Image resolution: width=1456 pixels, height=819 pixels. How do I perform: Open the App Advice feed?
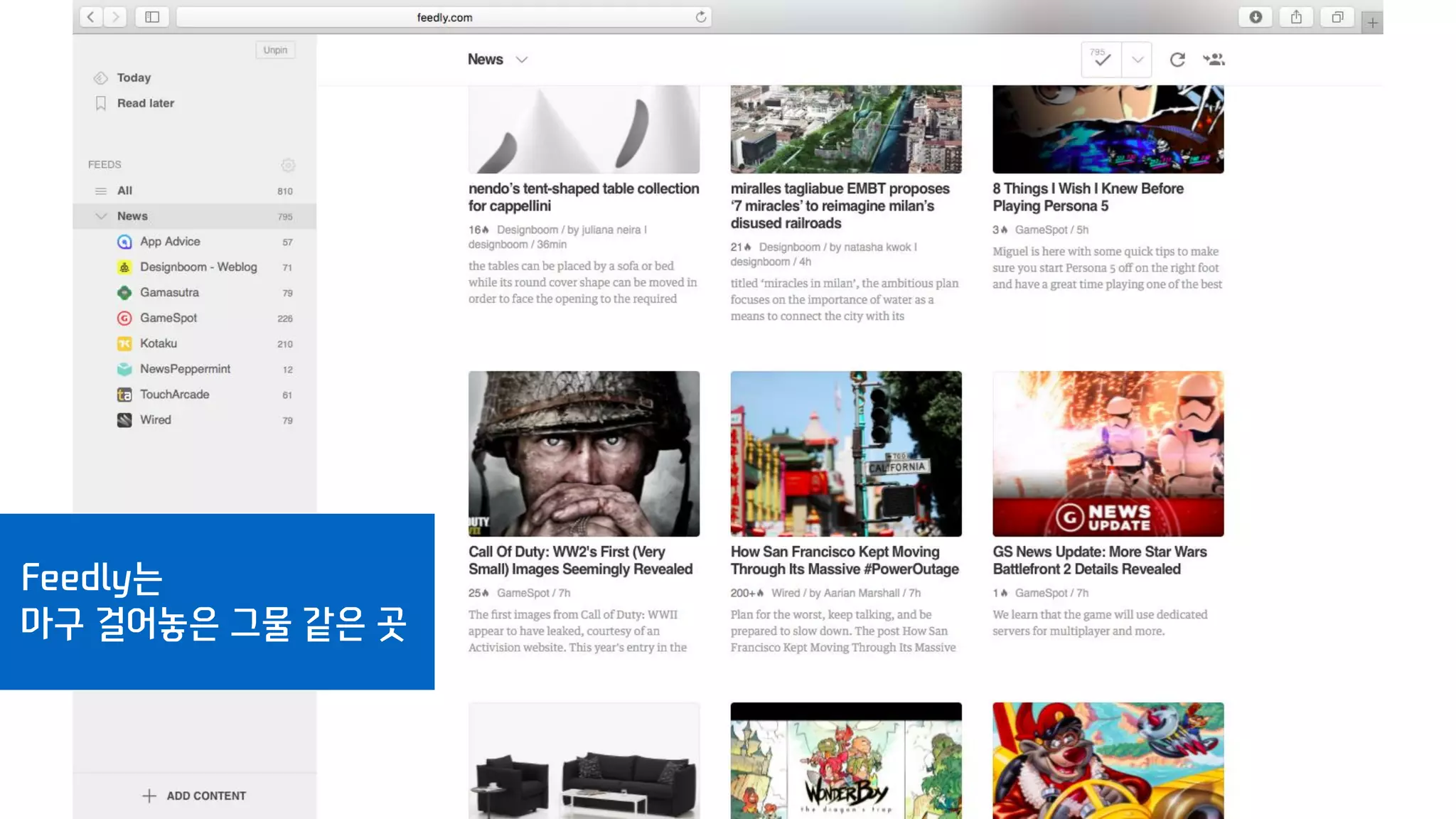coord(194,242)
